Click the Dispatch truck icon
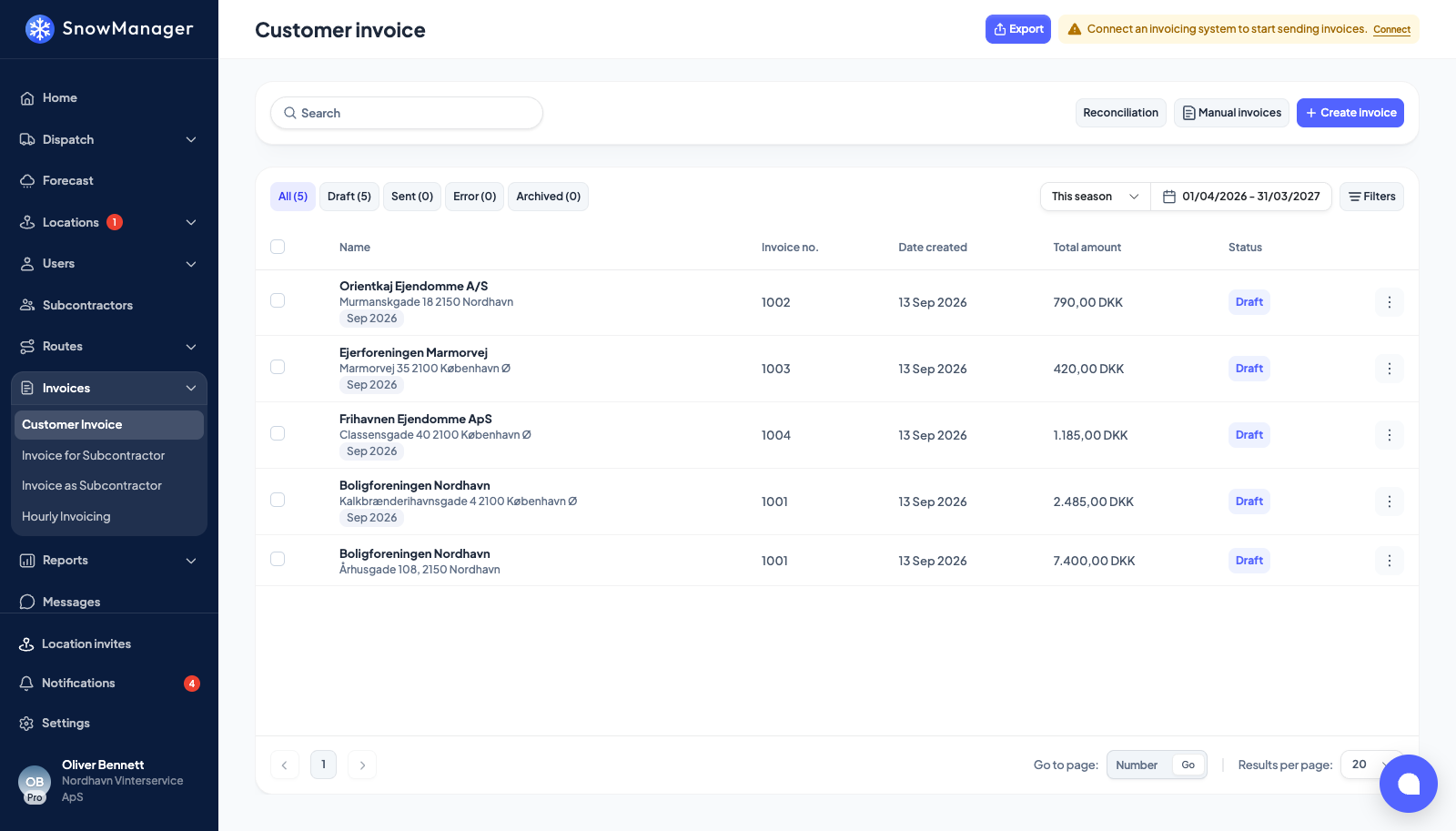This screenshot has width=1456, height=831. [27, 139]
